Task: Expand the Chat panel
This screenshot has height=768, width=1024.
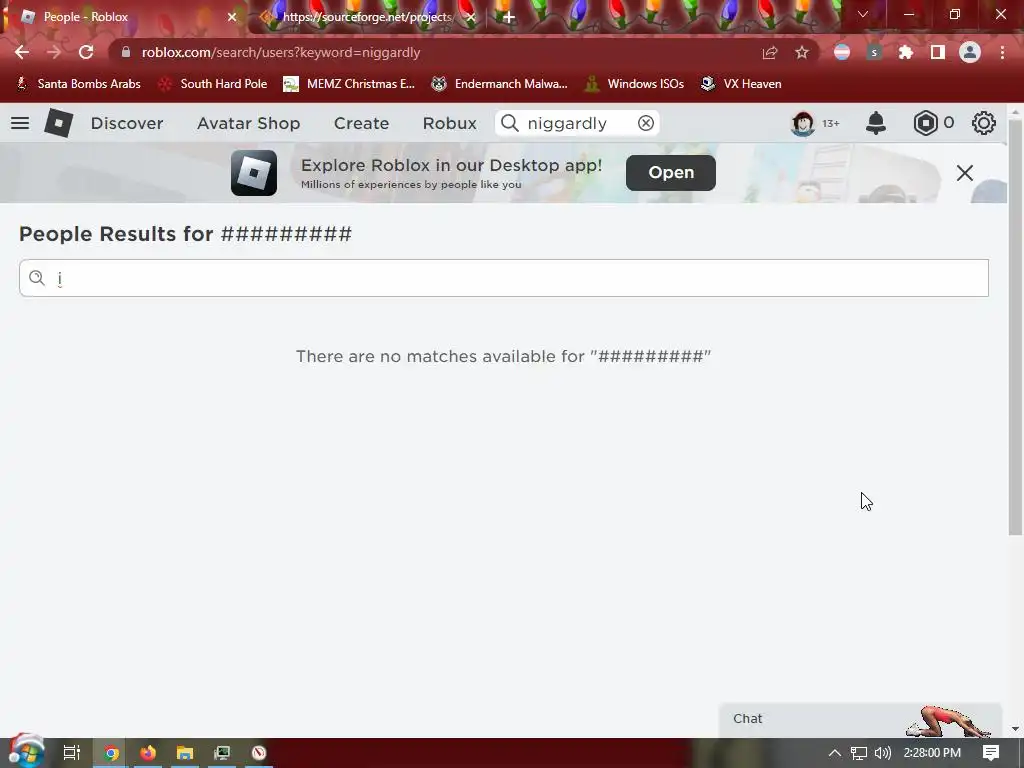Action: point(860,720)
